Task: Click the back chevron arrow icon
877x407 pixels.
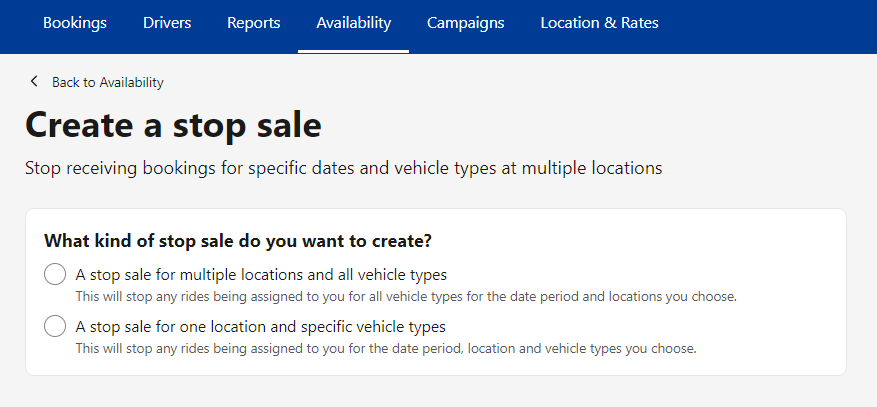Action: 34,82
